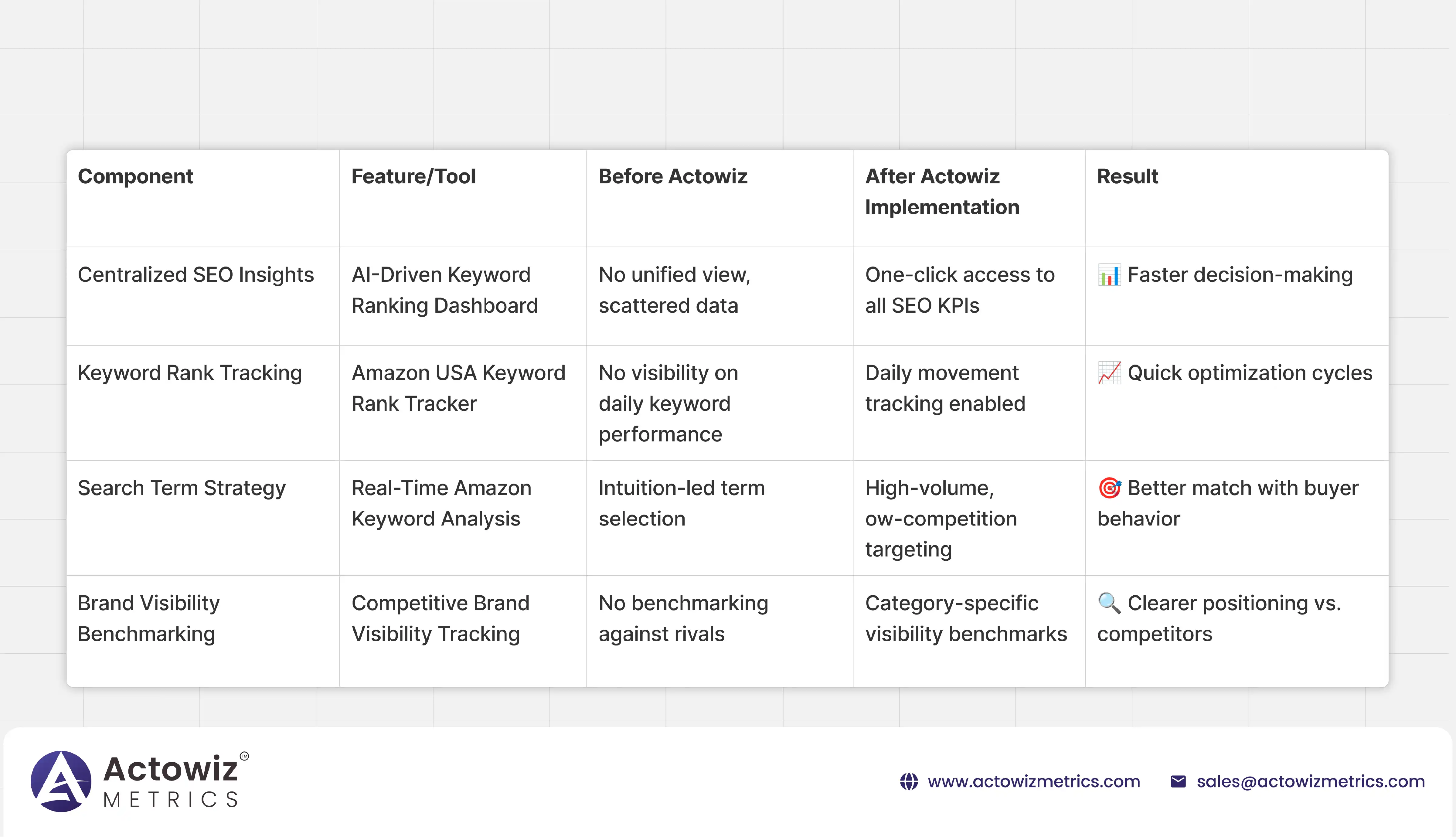Image resolution: width=1456 pixels, height=837 pixels.
Task: Click the sales@actowizmetrics.com email link
Action: pos(1311,782)
